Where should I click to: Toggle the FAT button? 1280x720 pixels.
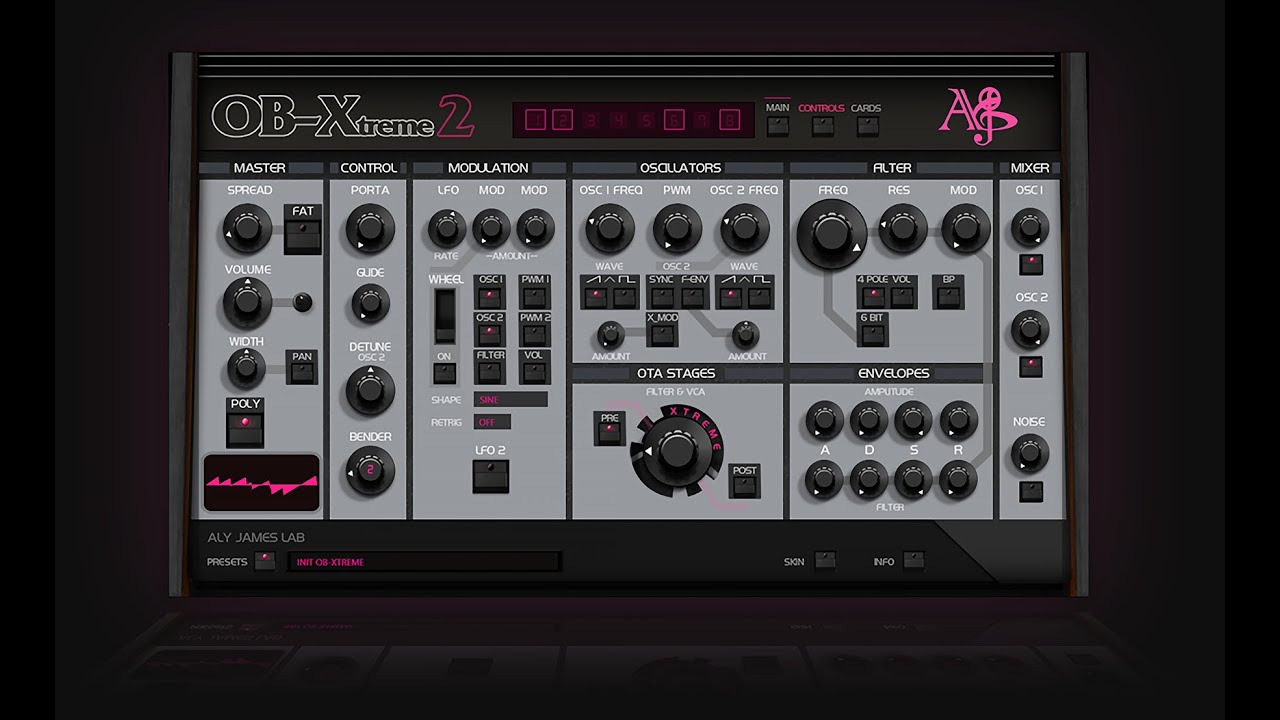pyautogui.click(x=303, y=235)
